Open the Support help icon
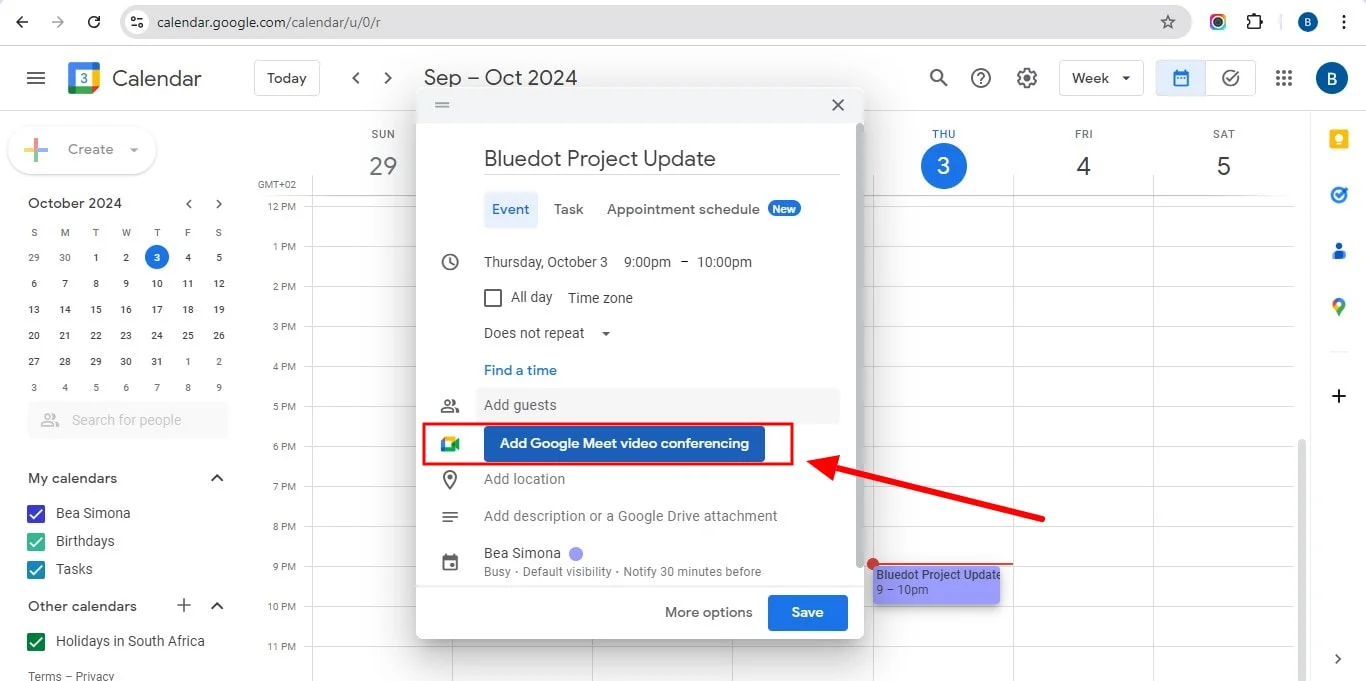Image resolution: width=1366 pixels, height=681 pixels. pos(981,78)
